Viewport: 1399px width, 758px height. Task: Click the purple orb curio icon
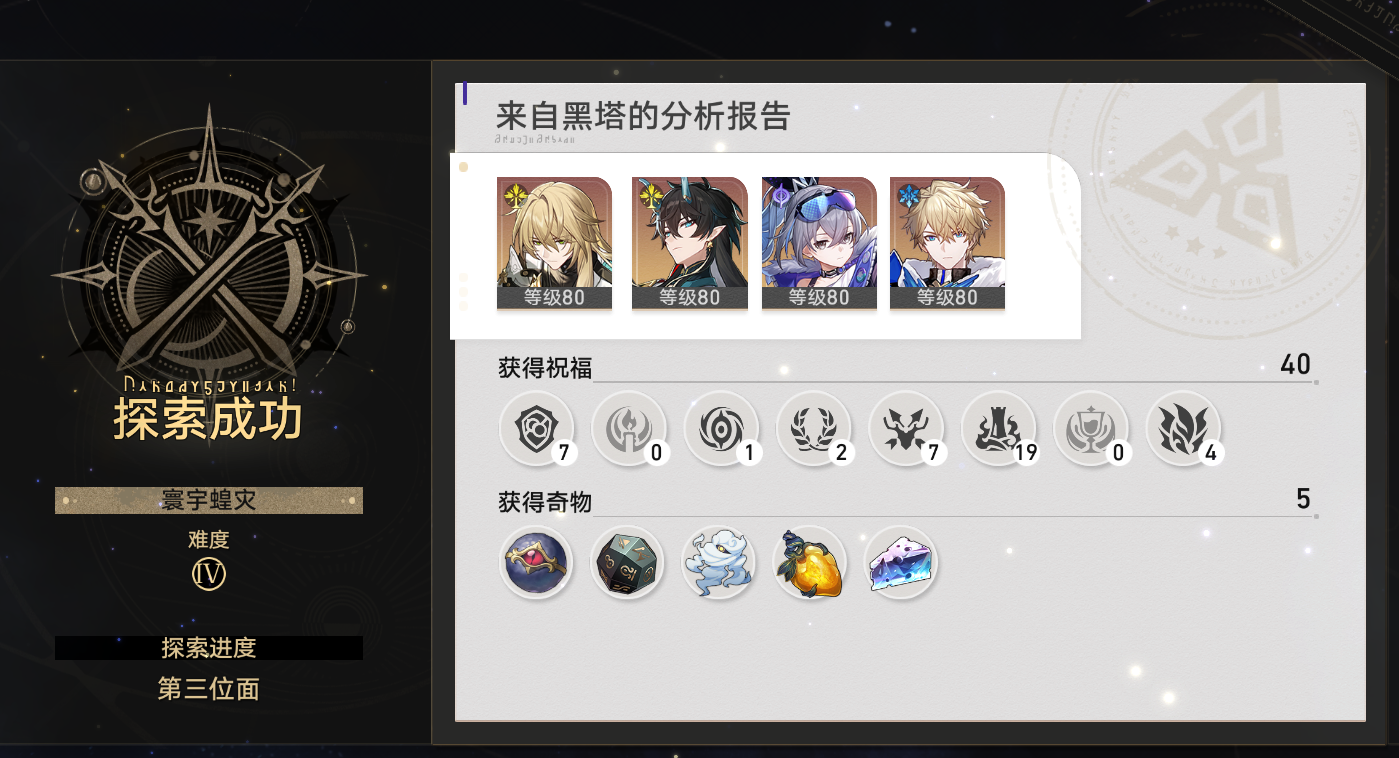tap(536, 563)
